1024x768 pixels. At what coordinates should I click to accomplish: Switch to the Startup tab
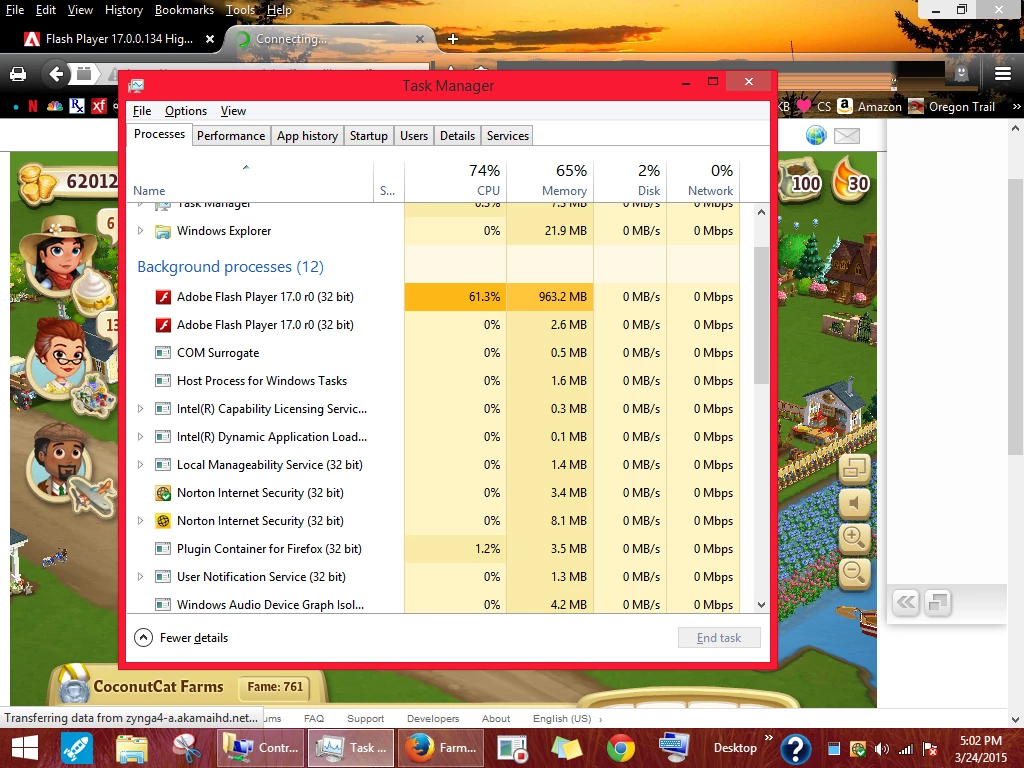coord(368,136)
